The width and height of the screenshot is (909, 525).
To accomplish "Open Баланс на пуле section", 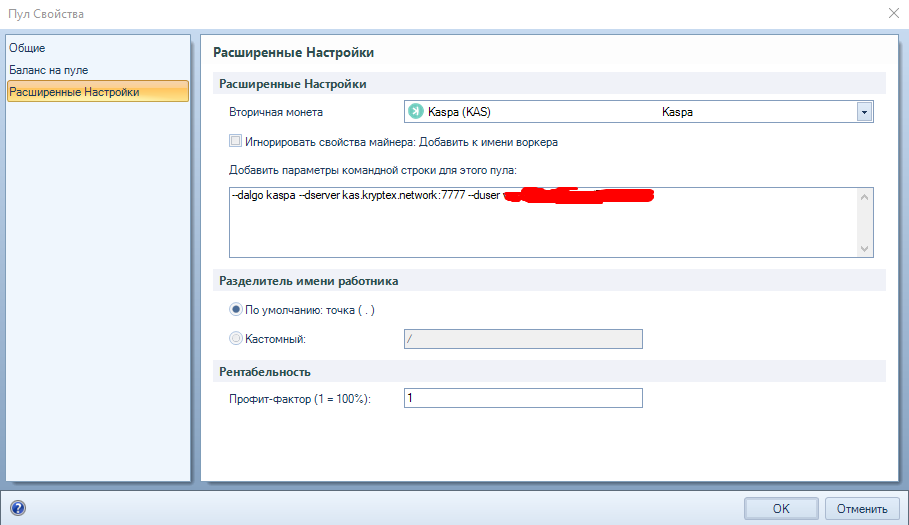I will coord(49,70).
